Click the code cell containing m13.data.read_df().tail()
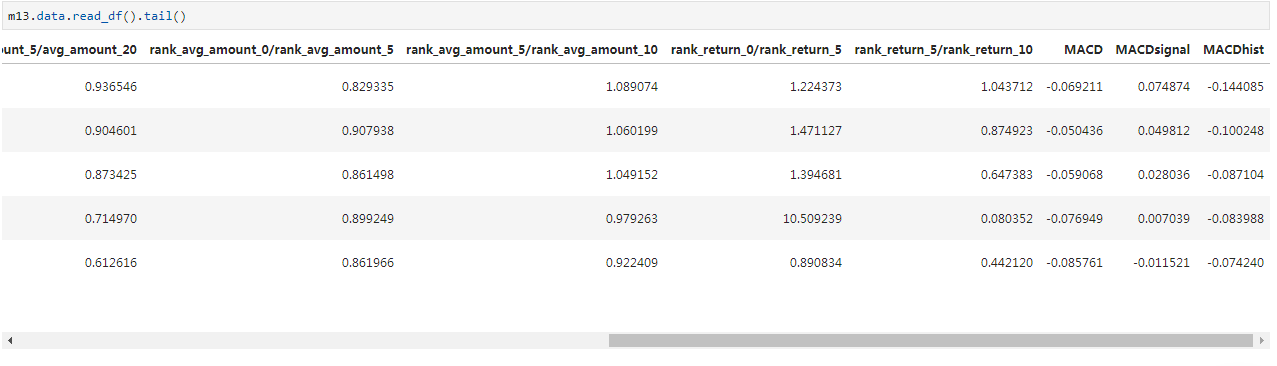Screen dimensions: 1277x366 pos(636,17)
